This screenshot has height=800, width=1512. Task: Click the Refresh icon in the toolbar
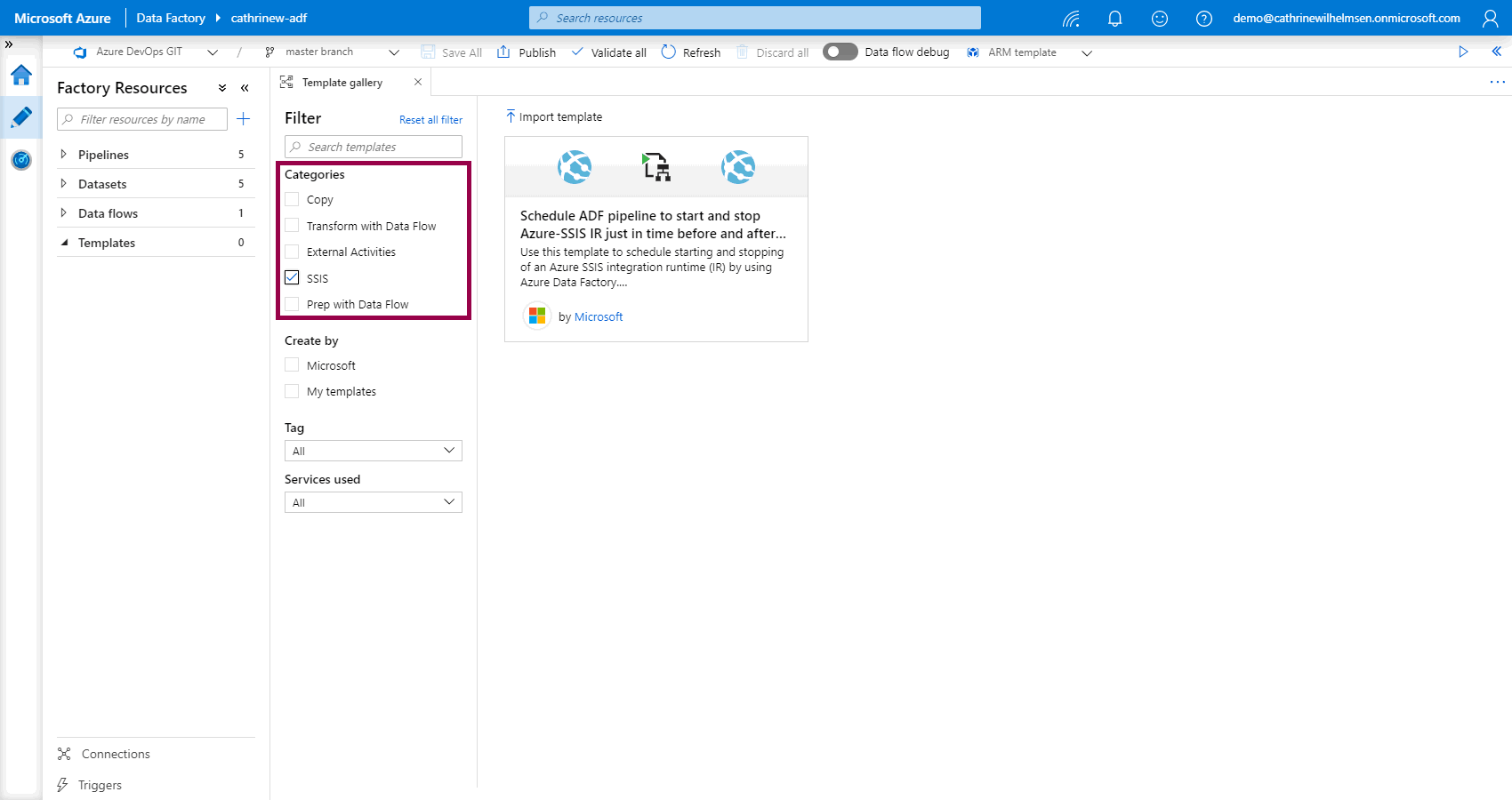pos(691,52)
